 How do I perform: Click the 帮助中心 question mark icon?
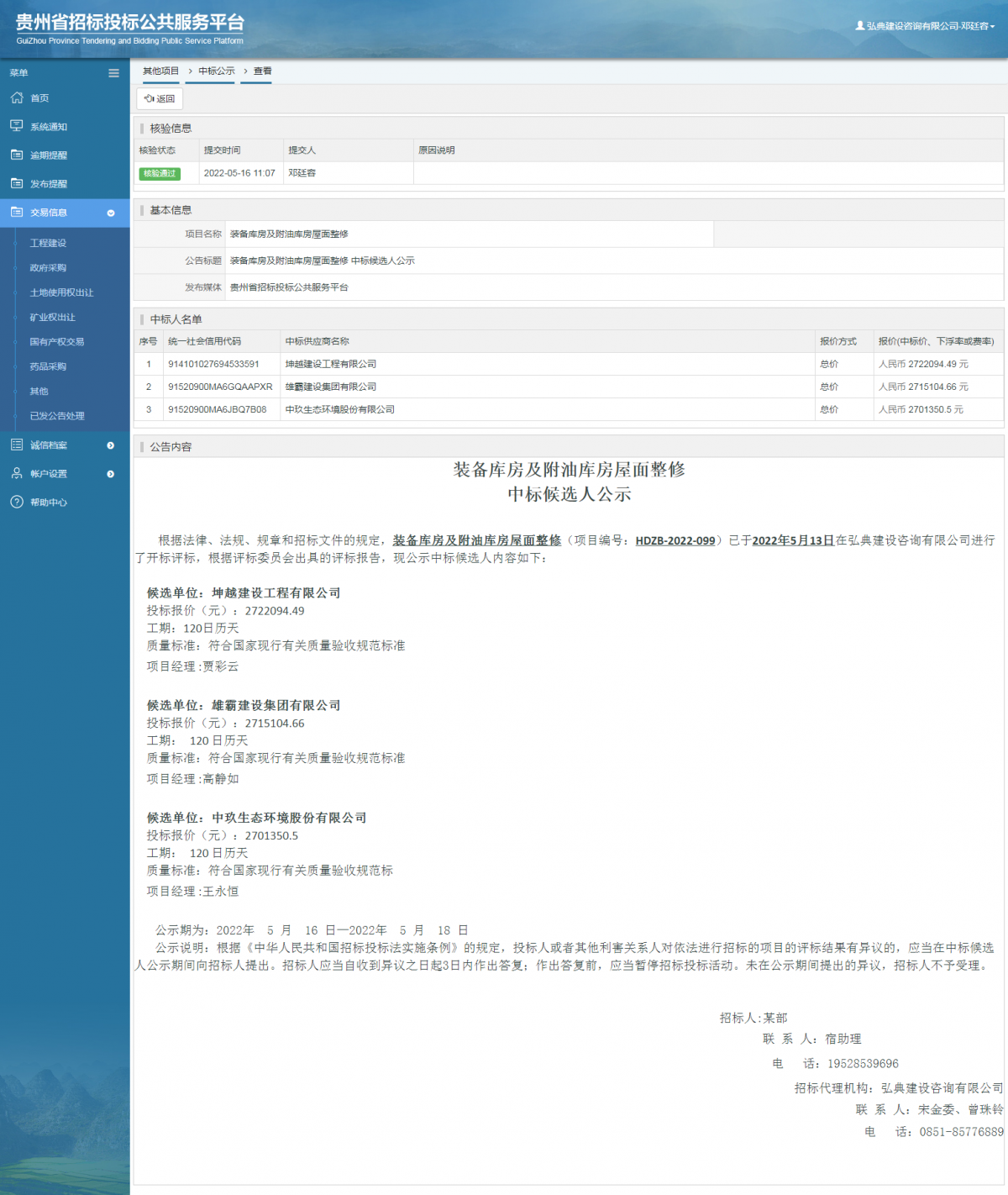17,502
